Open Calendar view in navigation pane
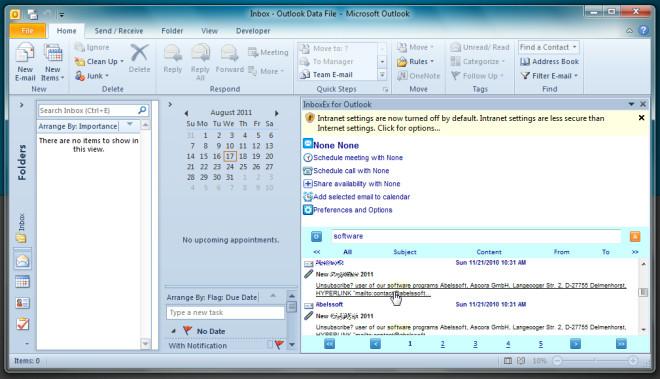 (x=22, y=282)
